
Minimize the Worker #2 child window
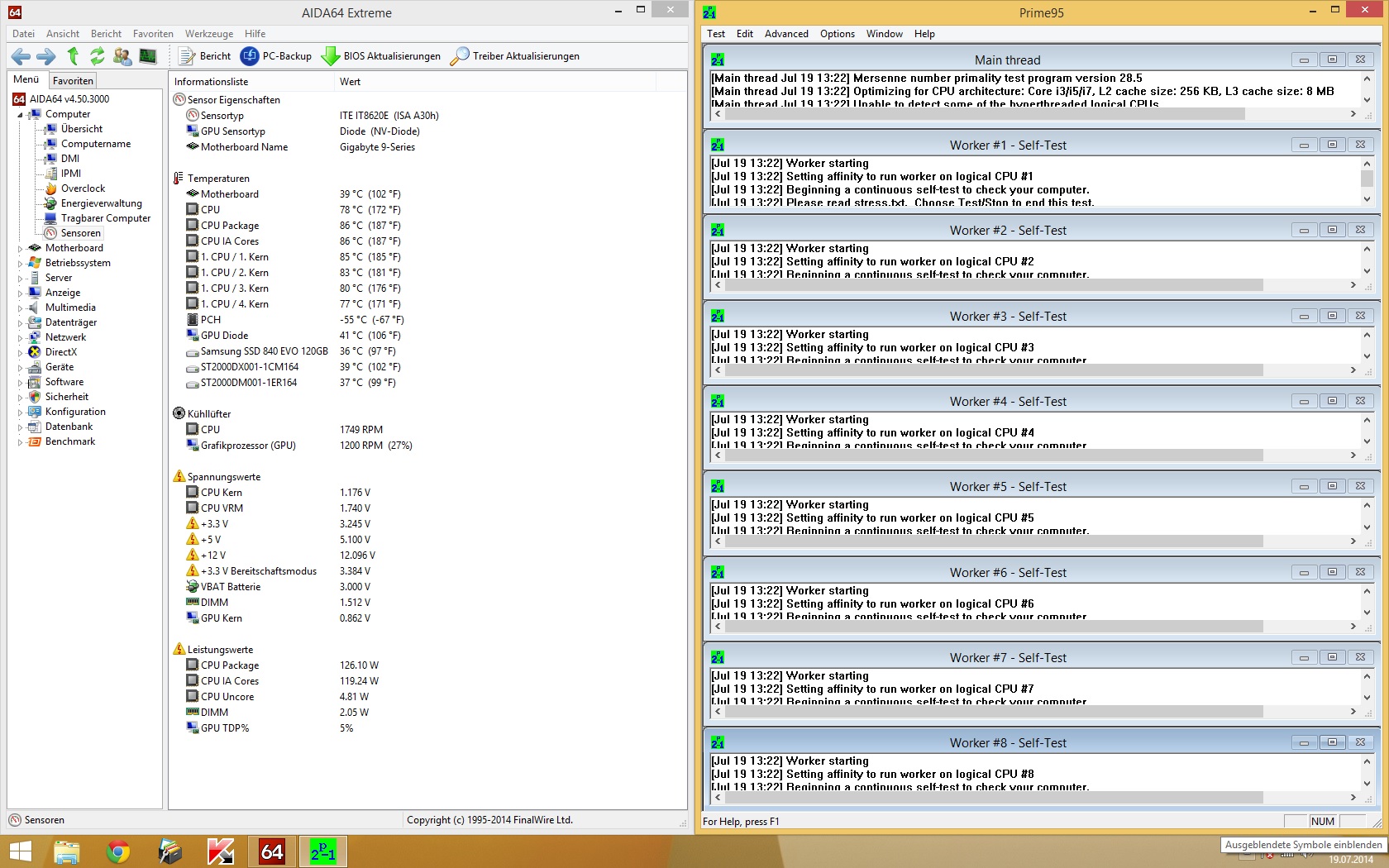point(1304,230)
